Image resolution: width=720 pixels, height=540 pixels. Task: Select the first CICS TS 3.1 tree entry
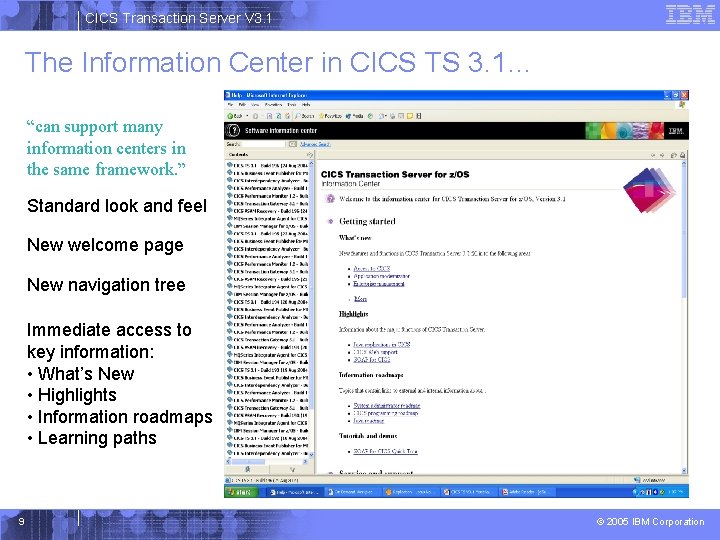(x=270, y=165)
